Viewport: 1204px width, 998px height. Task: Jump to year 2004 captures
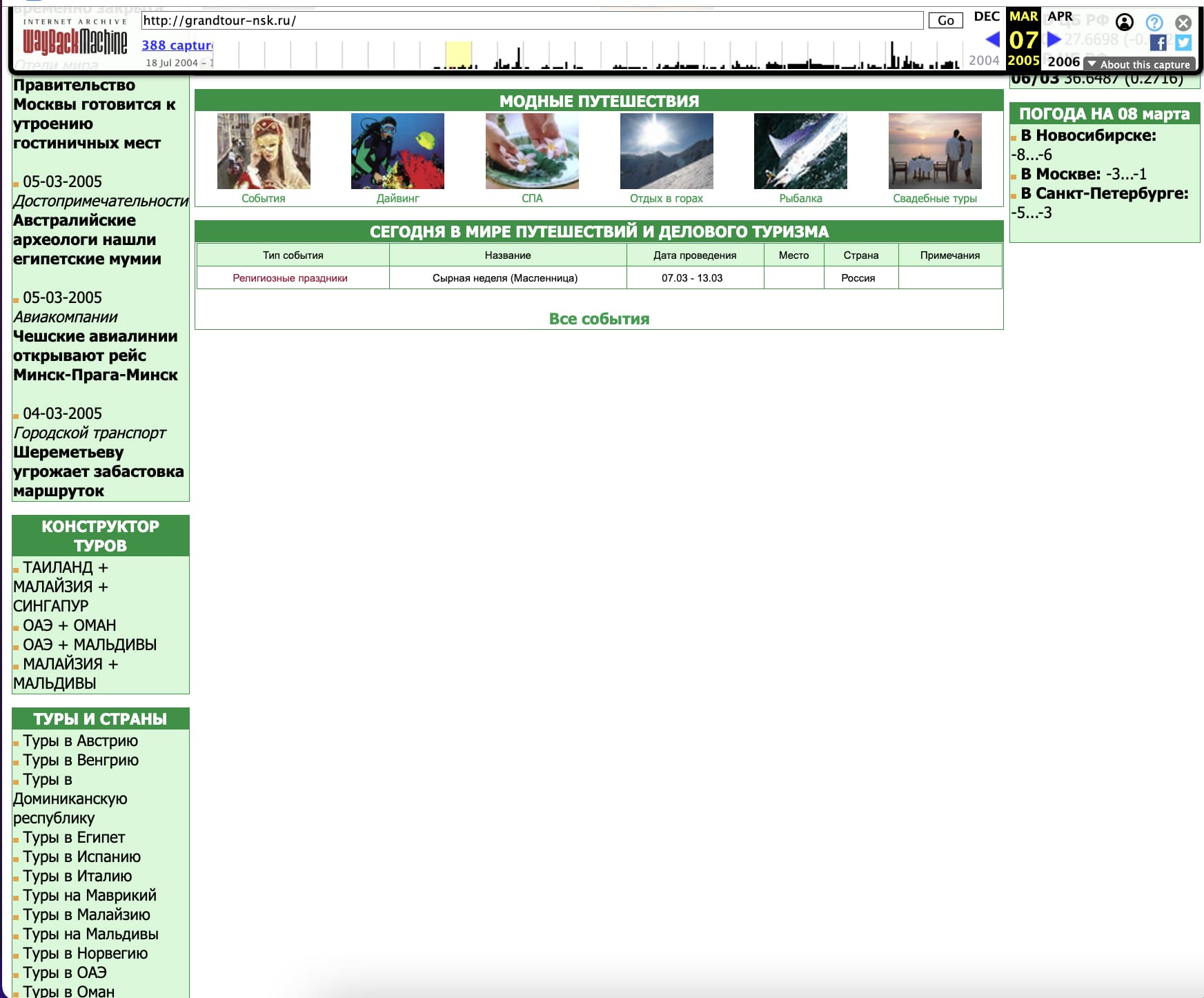point(984,61)
